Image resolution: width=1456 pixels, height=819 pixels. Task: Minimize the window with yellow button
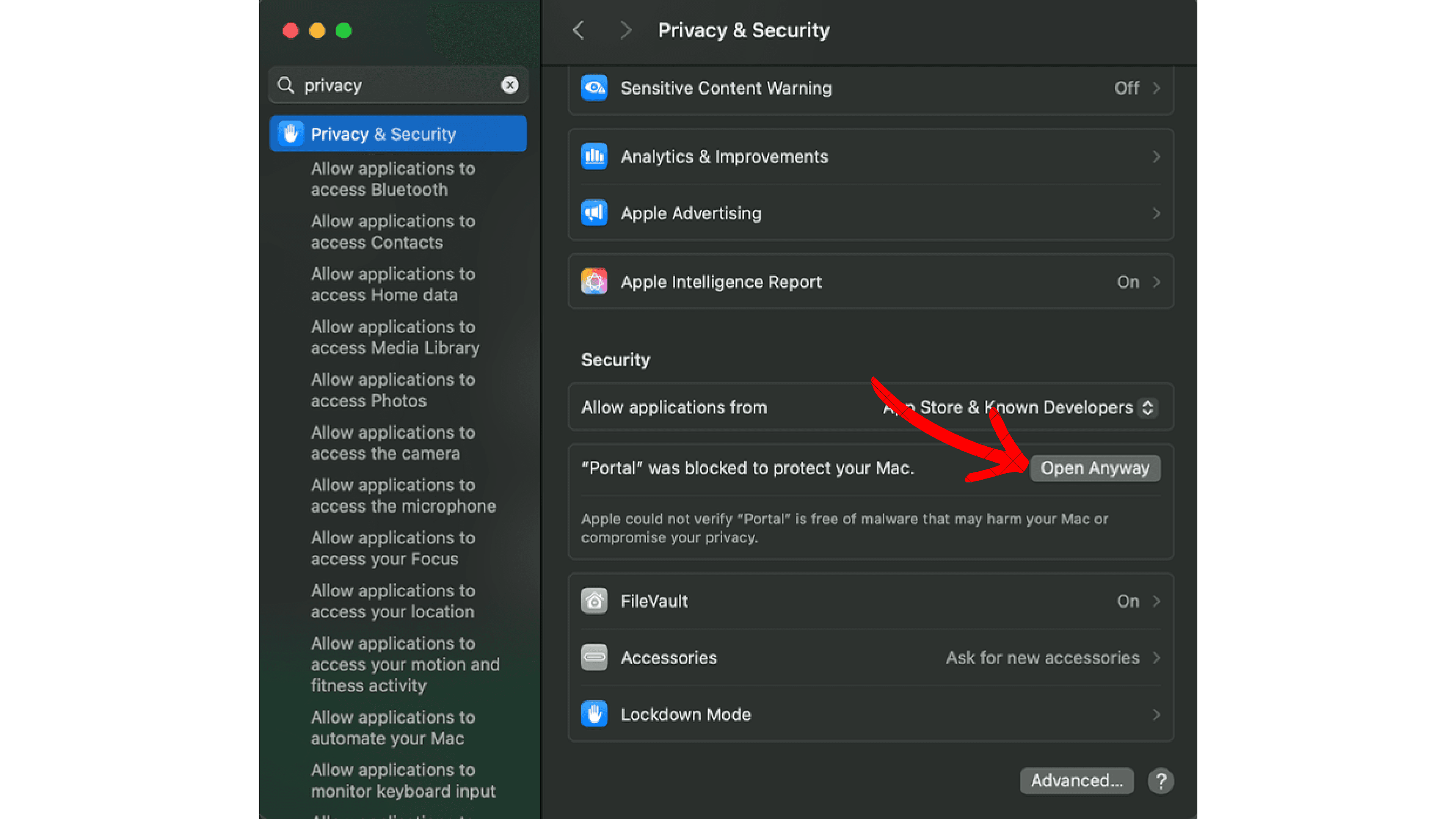tap(317, 30)
